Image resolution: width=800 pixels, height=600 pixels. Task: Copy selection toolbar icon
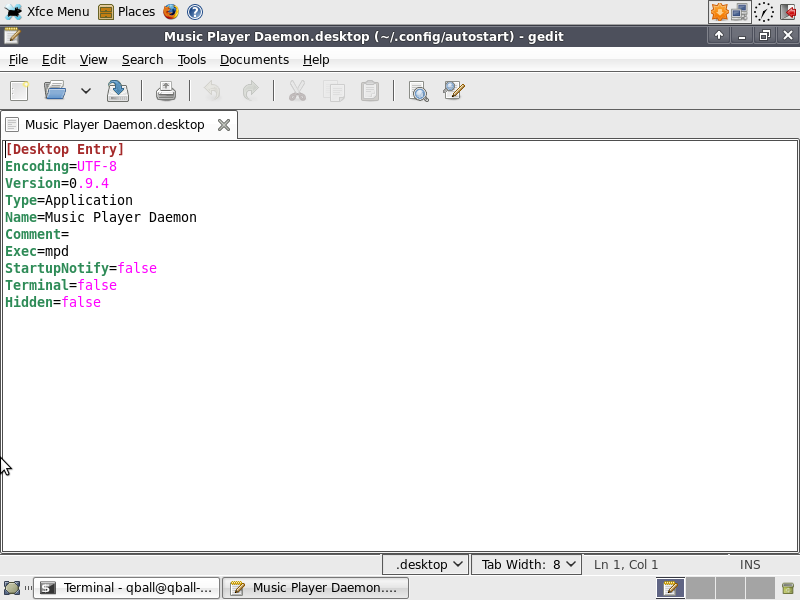pos(334,91)
